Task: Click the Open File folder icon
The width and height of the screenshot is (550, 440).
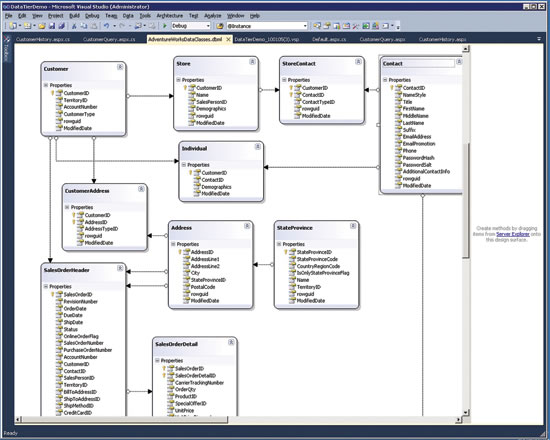Action: 42,26
